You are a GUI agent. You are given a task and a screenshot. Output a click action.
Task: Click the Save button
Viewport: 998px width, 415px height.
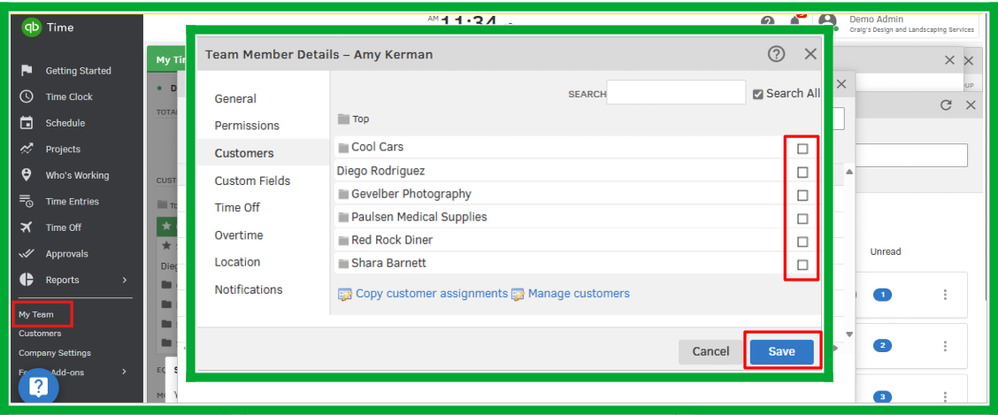point(781,351)
